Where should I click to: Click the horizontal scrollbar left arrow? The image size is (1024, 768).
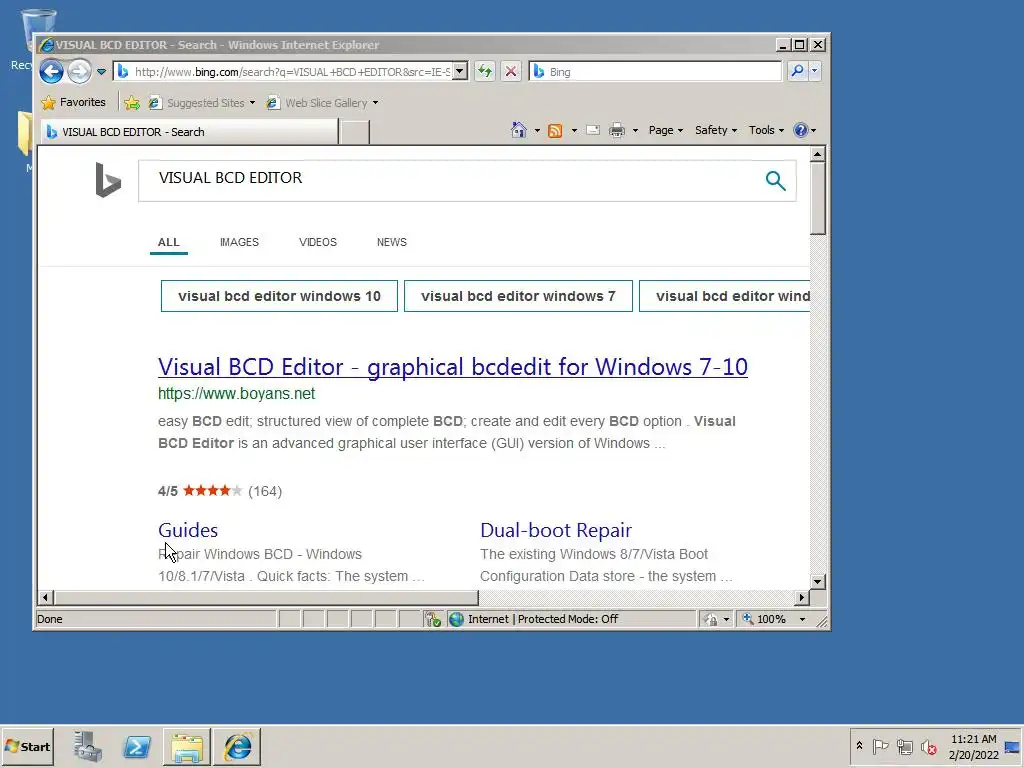(45, 597)
